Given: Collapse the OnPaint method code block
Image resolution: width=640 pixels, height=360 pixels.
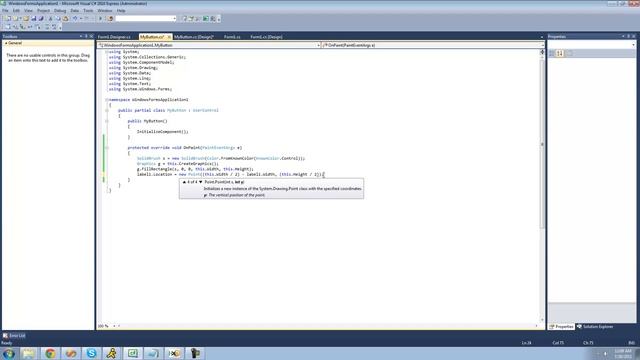Looking at the screenshot, I should coord(107,148).
